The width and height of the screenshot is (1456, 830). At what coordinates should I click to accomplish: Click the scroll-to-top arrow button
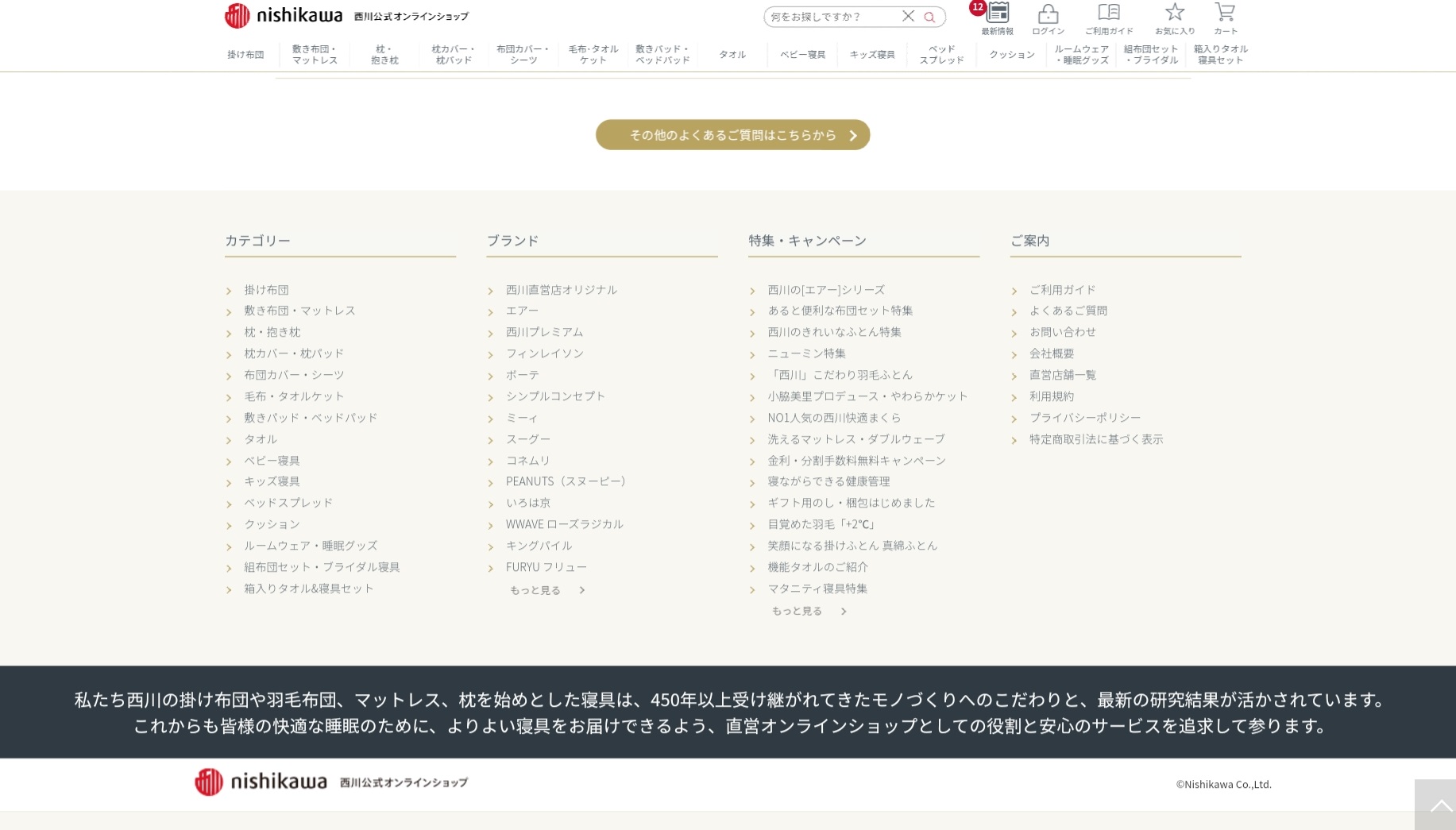(x=1436, y=805)
